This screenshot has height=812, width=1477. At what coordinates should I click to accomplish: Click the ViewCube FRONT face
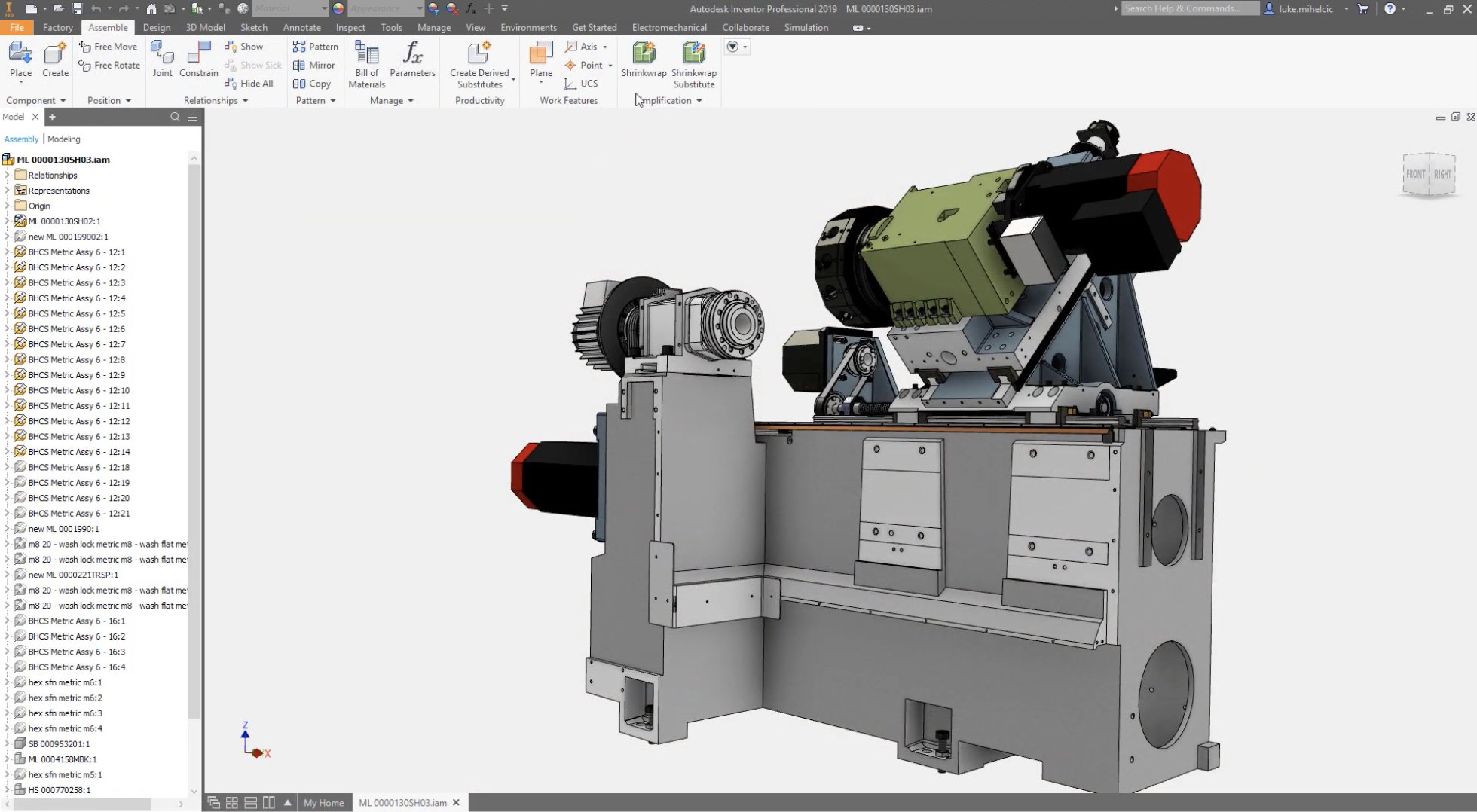(x=1415, y=174)
